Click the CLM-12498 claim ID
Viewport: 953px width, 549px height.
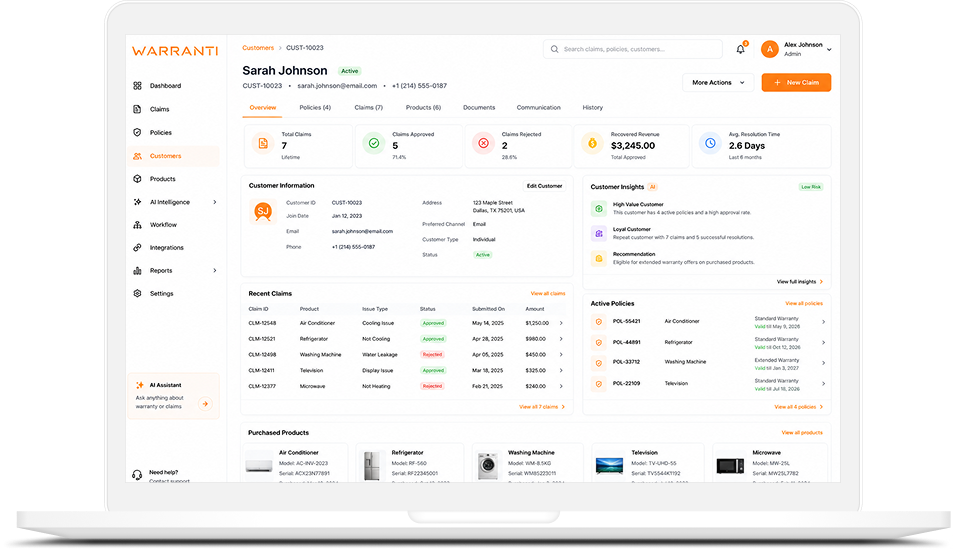[x=262, y=355]
